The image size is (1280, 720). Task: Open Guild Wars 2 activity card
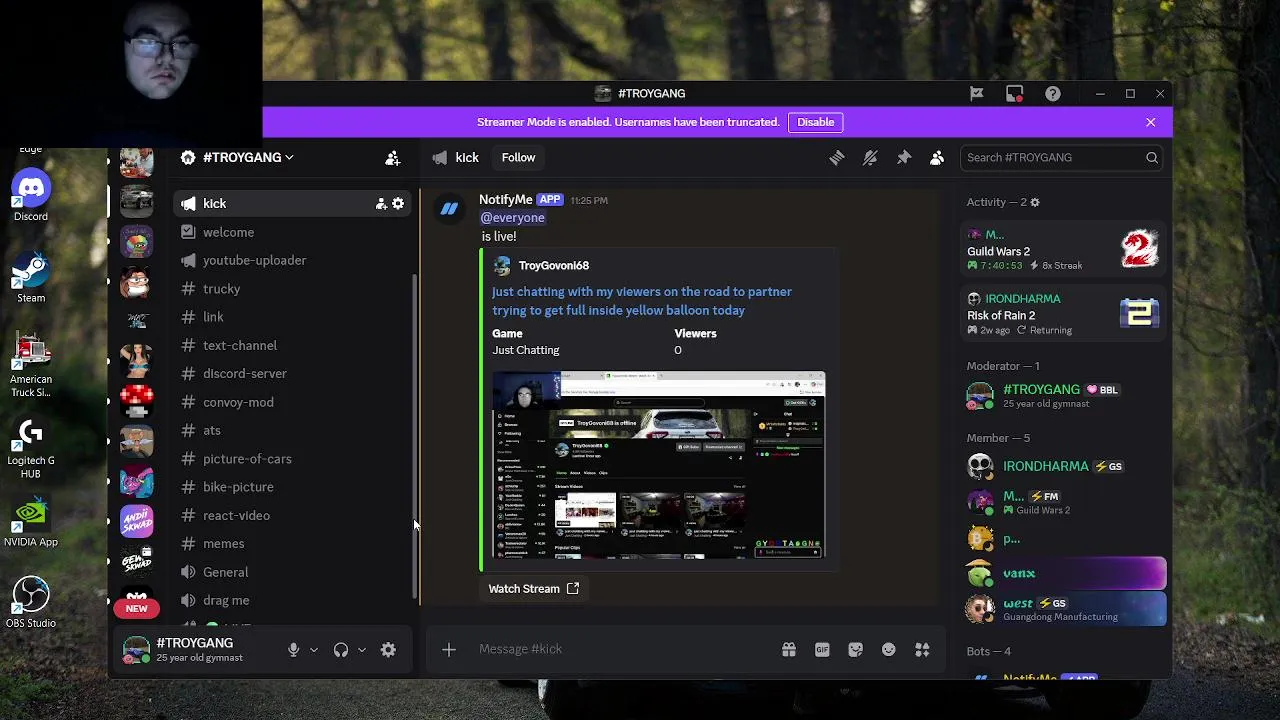1063,250
